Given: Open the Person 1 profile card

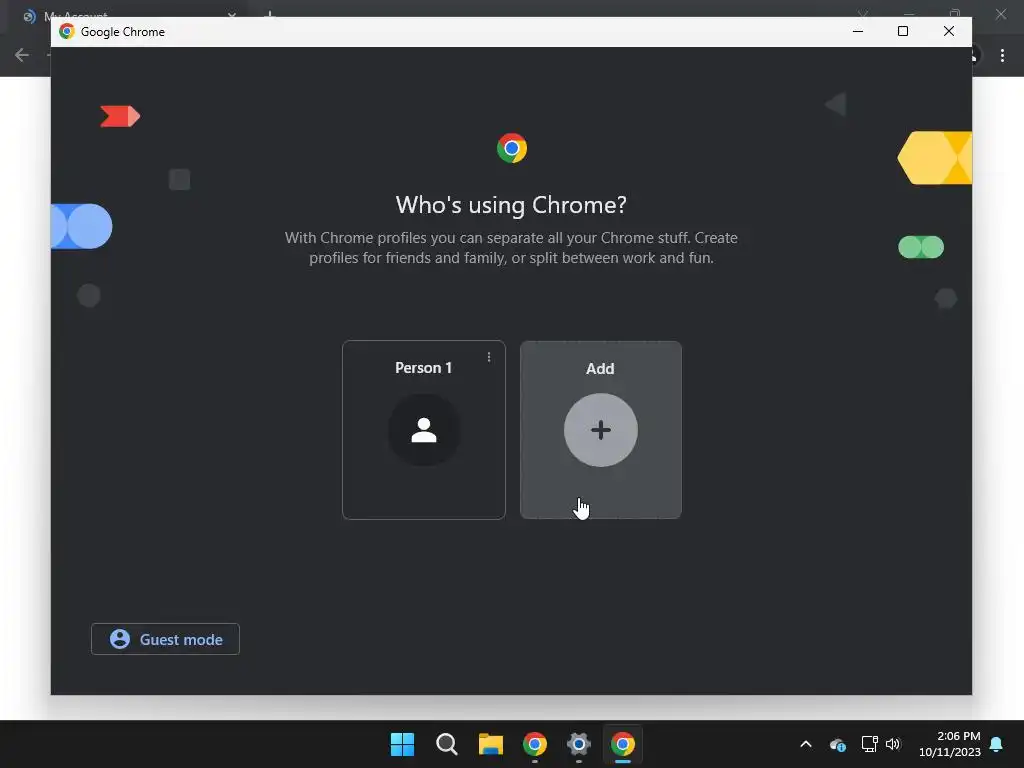Looking at the screenshot, I should [x=423, y=430].
